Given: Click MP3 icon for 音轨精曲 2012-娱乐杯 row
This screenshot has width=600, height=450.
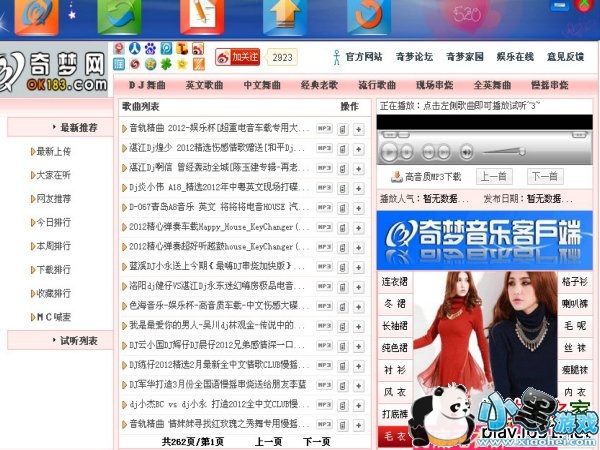Looking at the screenshot, I should pos(324,129).
